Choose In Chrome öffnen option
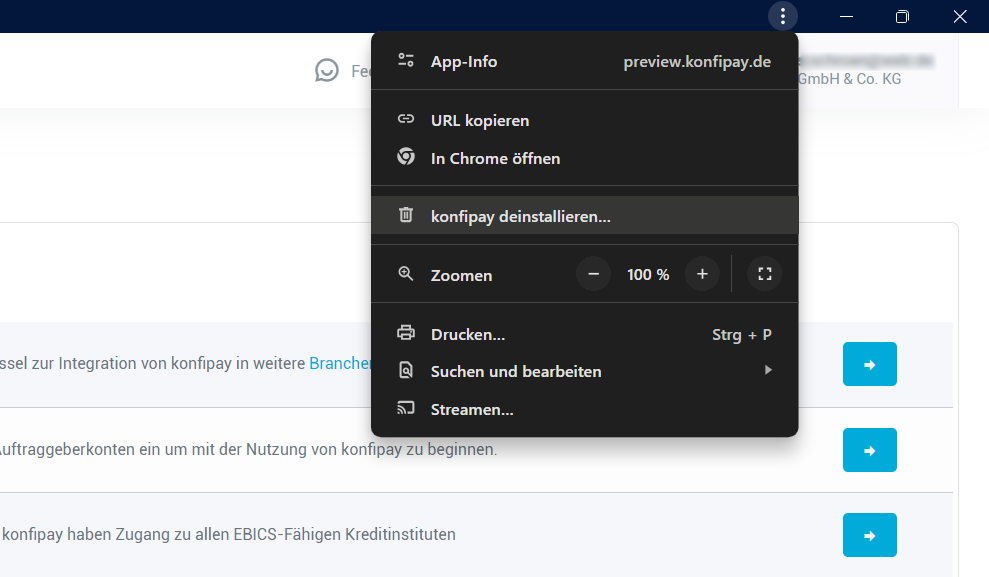Viewport: 989px width, 577px height. 495,158
